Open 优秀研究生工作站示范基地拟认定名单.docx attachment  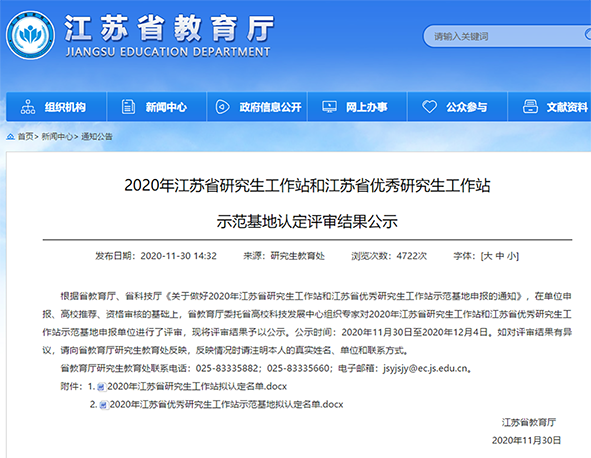point(226,404)
